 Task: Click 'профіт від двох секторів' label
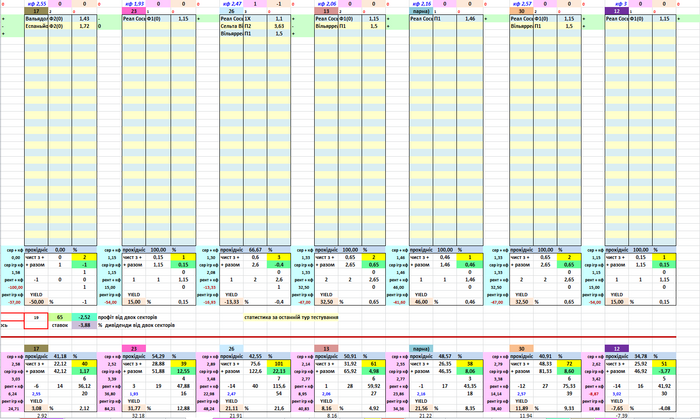click(127, 317)
